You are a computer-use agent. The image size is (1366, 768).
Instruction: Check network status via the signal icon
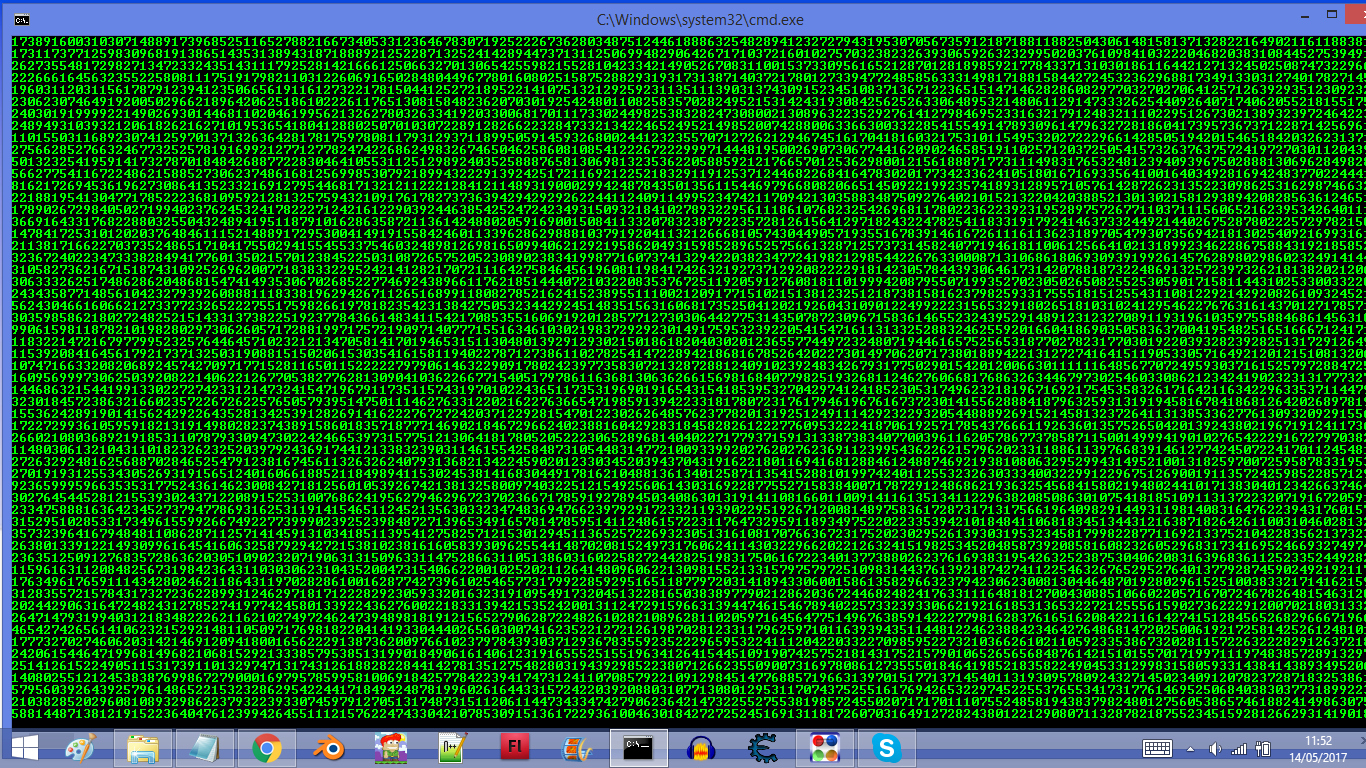click(1239, 748)
